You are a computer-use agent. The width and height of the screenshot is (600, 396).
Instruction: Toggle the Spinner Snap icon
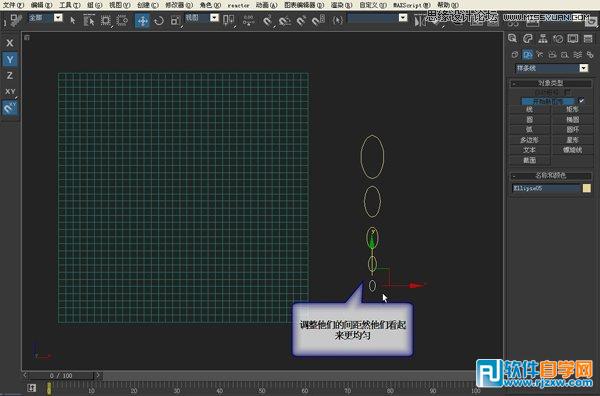tap(318, 20)
